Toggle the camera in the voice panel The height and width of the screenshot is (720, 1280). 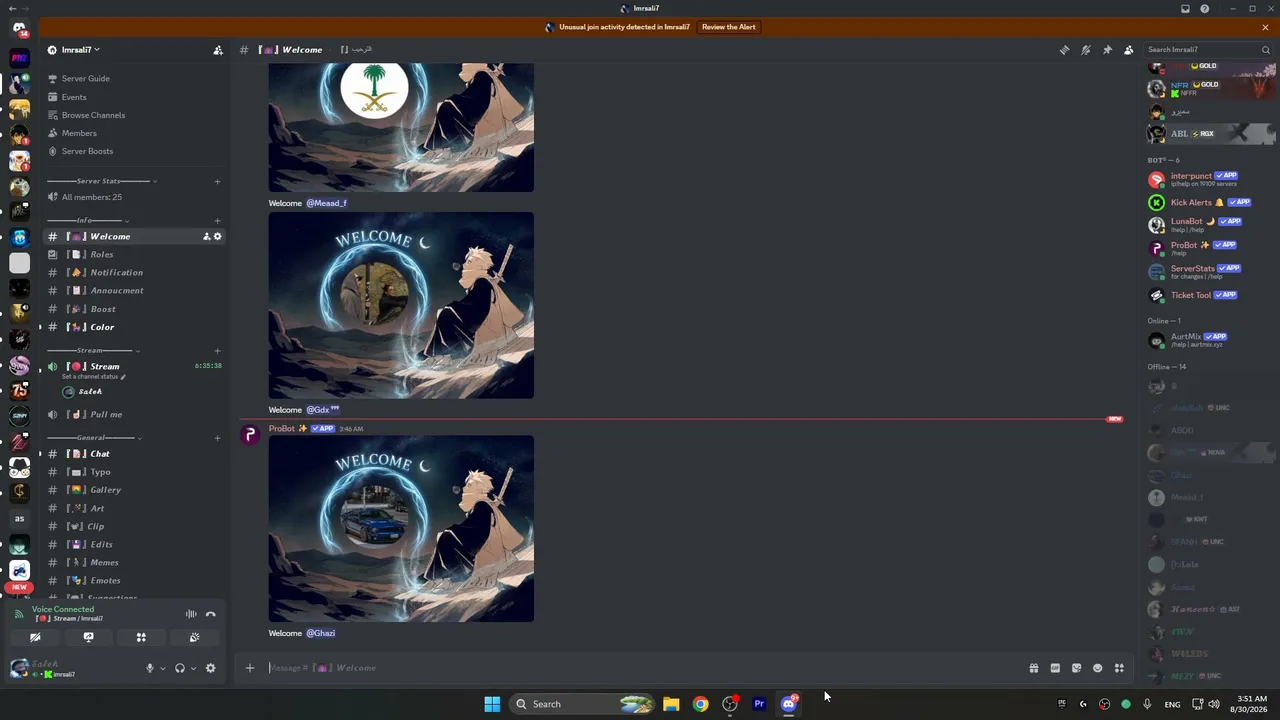(35, 637)
